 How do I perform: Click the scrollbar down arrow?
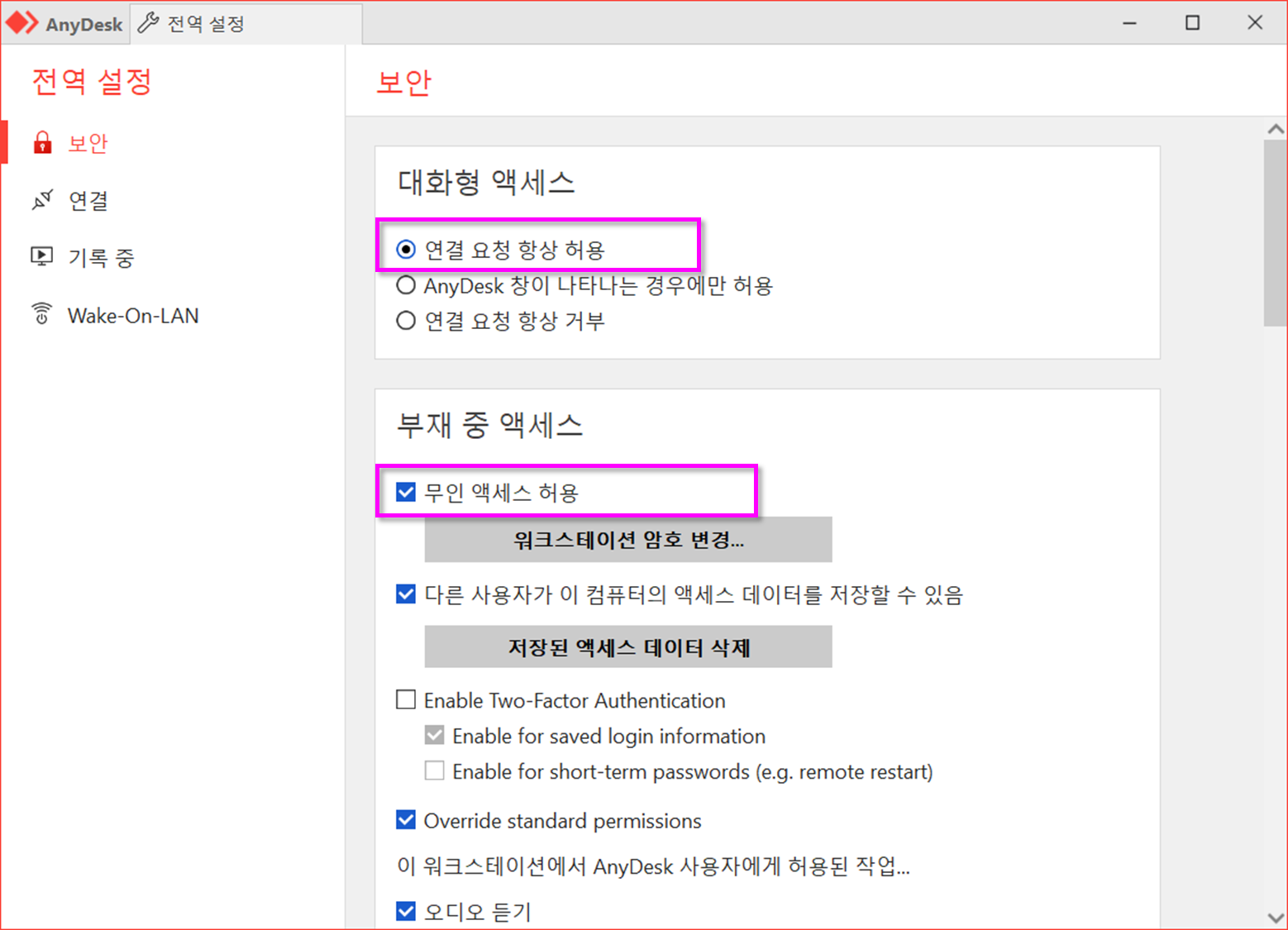[x=1276, y=918]
